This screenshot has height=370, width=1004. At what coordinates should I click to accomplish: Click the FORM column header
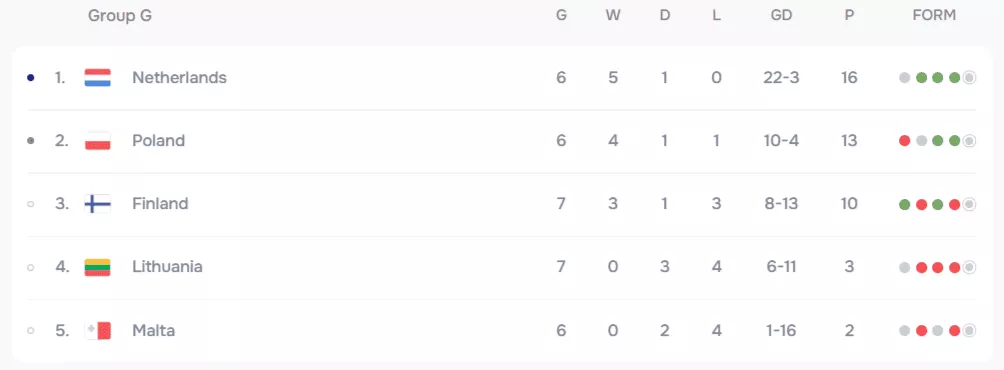[934, 15]
